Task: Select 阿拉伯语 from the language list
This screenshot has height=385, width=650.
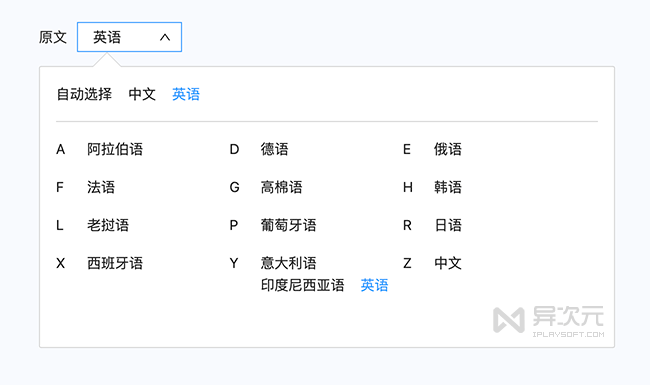Action: pos(115,149)
